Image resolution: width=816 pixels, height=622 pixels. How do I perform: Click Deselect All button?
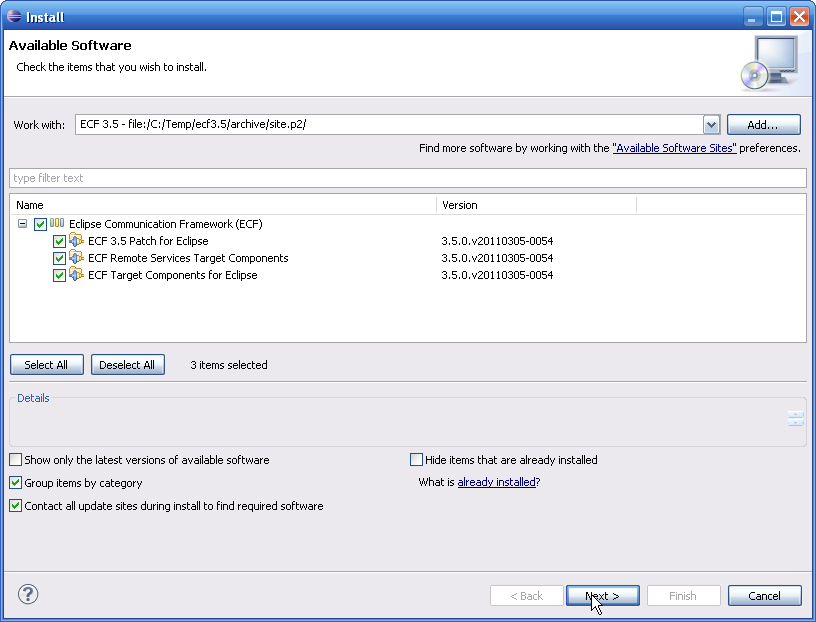tap(128, 365)
